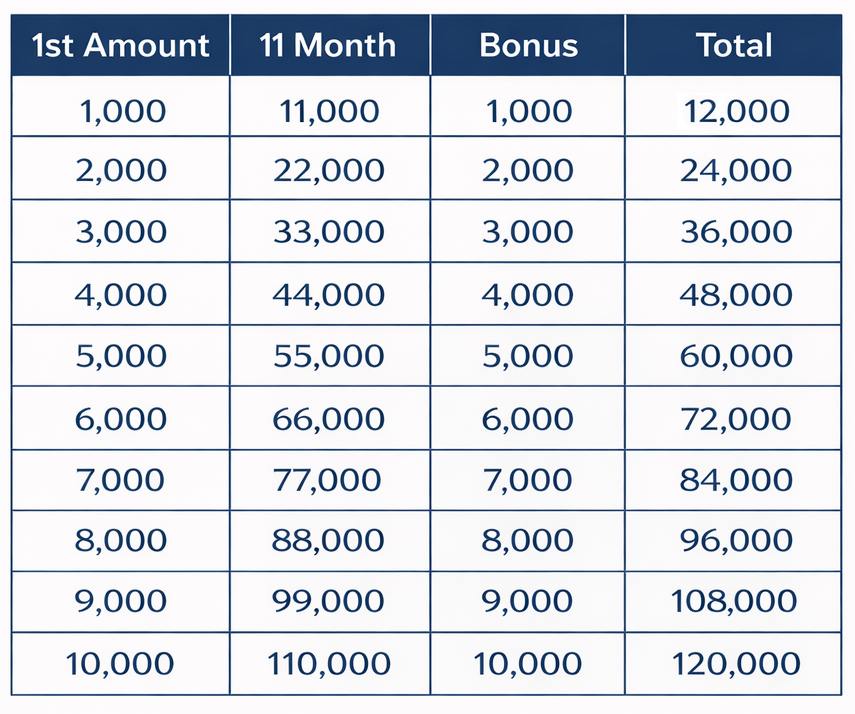
Task: Select the 11,000 cell under 11 Month
Action: 329,110
